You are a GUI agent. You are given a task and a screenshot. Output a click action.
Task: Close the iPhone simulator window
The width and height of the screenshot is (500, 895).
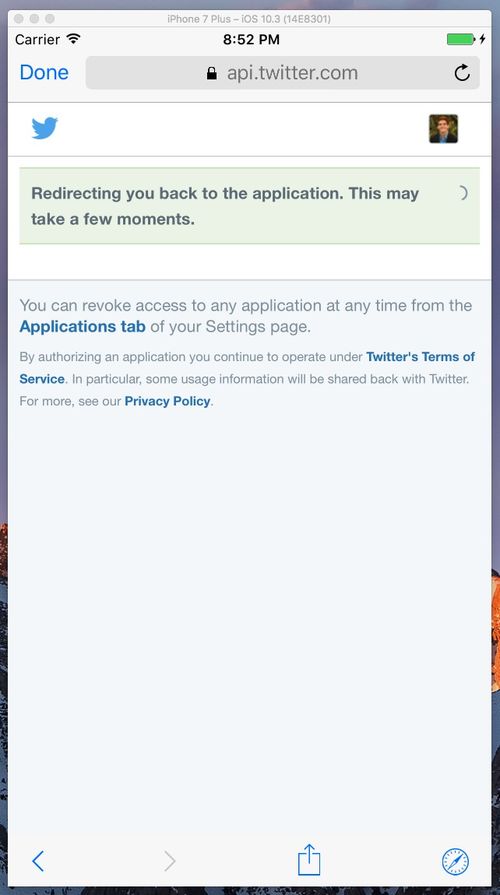pyautogui.click(x=19, y=19)
